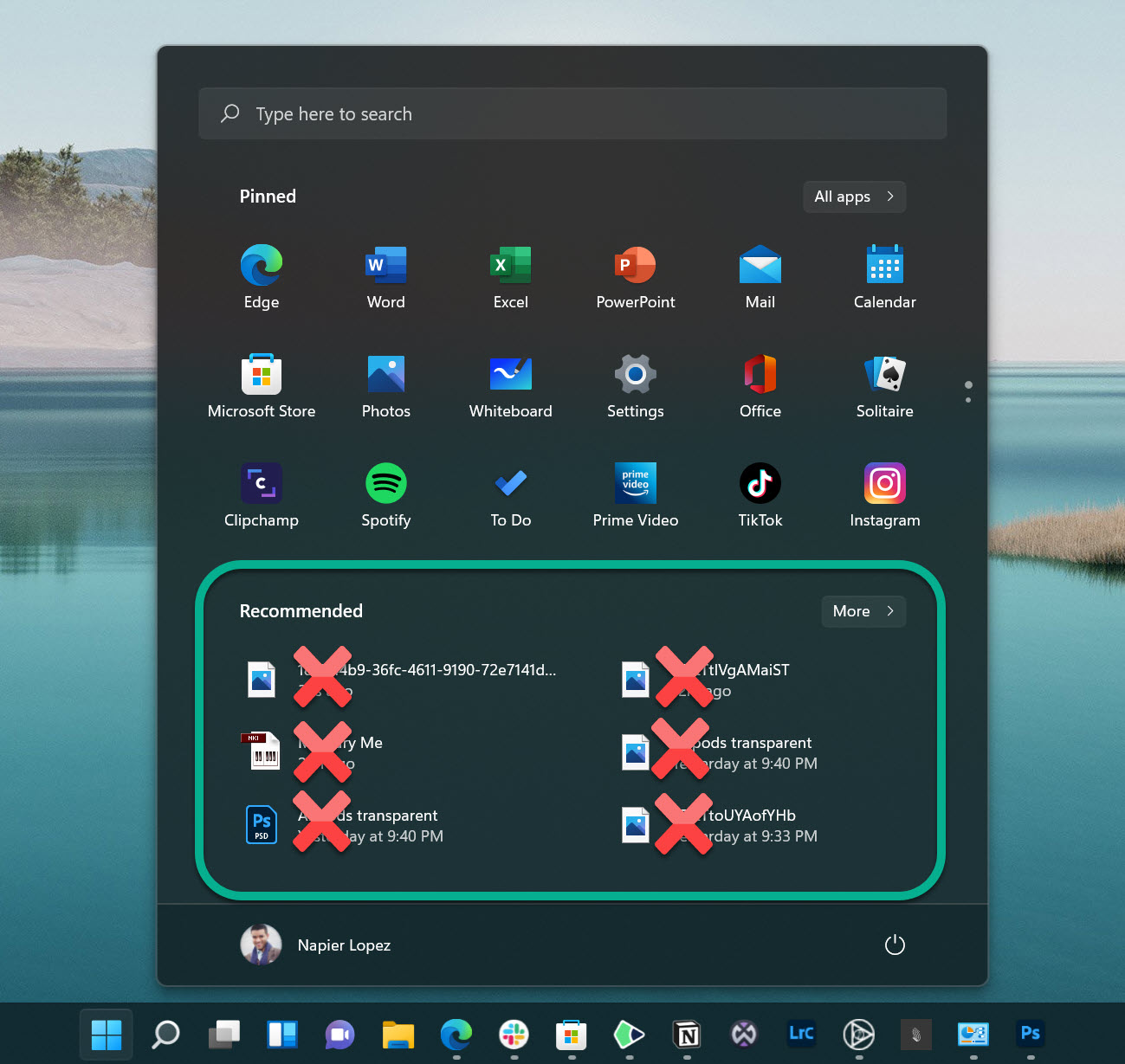Viewport: 1125px width, 1064px height.
Task: Open the Chat camera icon on the taskbar
Action: 340,1034
